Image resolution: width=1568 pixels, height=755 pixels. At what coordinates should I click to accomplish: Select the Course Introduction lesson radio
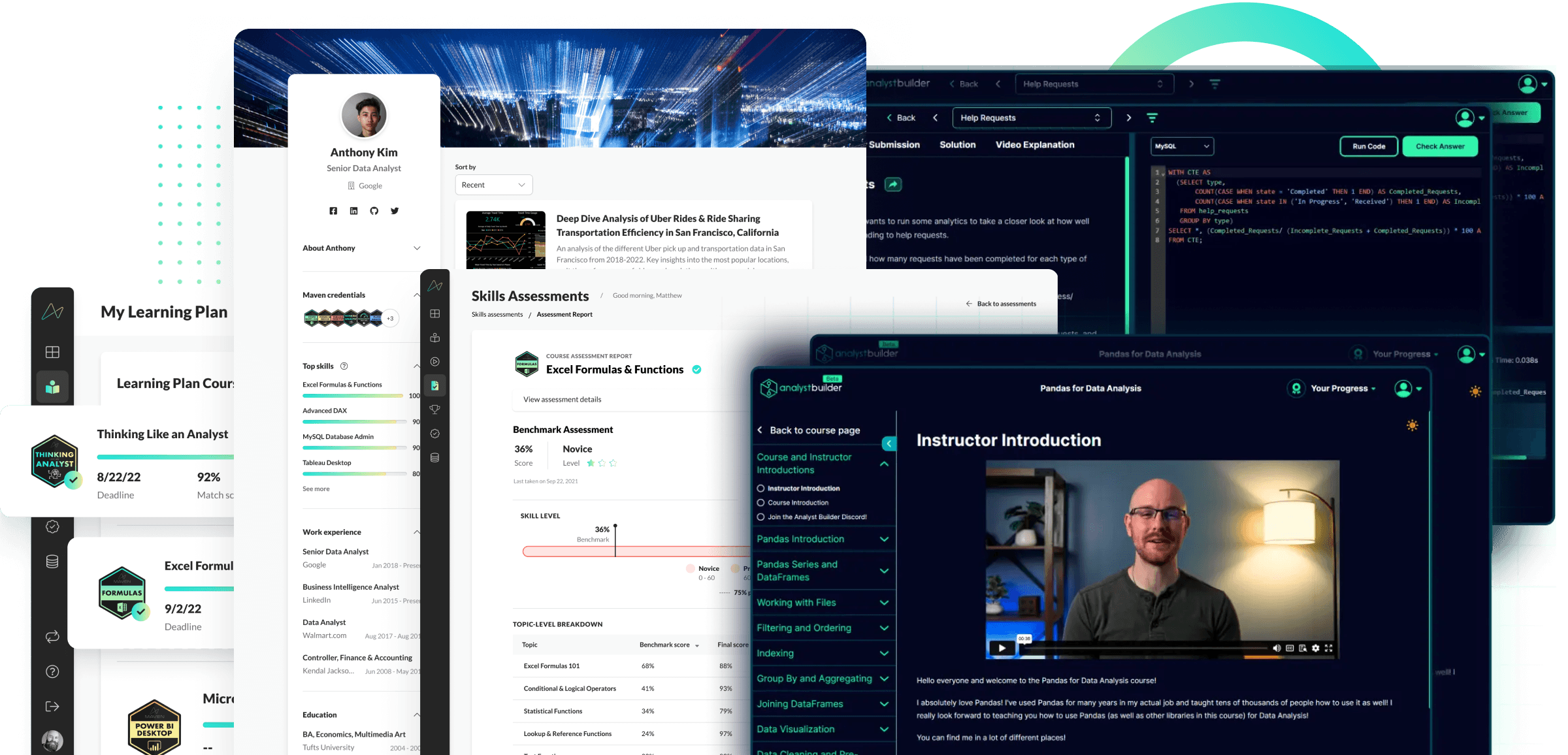click(x=760, y=503)
